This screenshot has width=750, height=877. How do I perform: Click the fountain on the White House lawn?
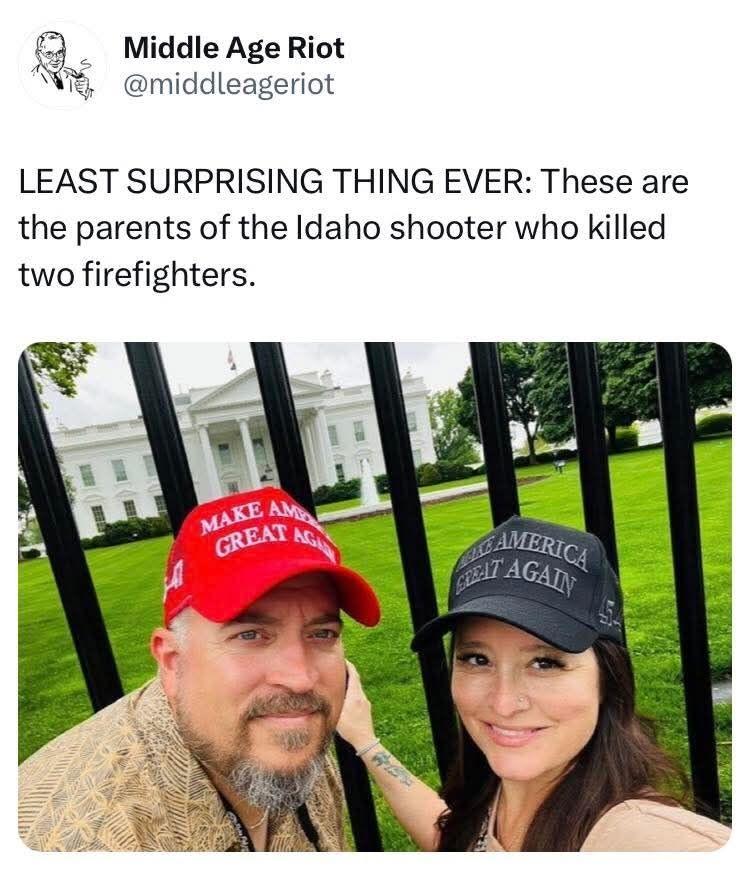click(369, 482)
